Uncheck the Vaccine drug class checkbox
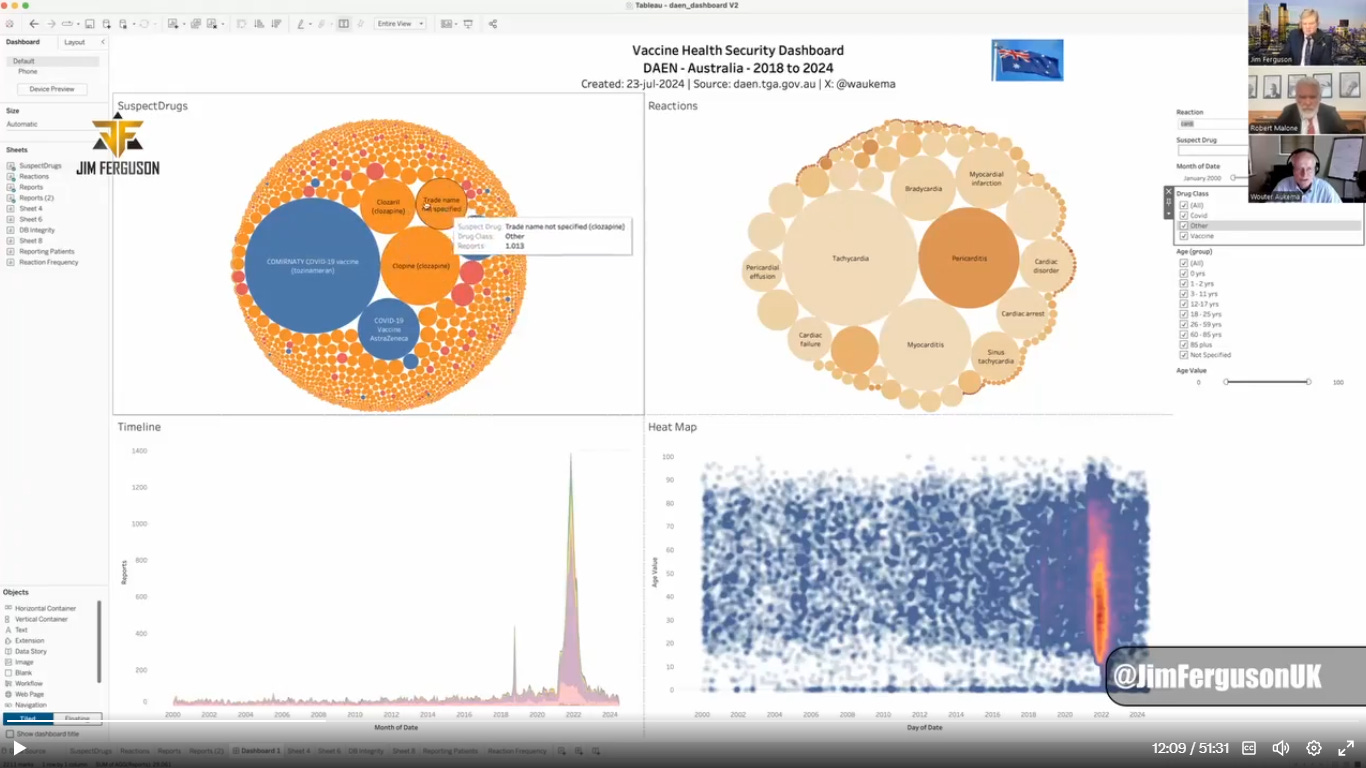Image resolution: width=1366 pixels, height=768 pixels. pos(1184,236)
